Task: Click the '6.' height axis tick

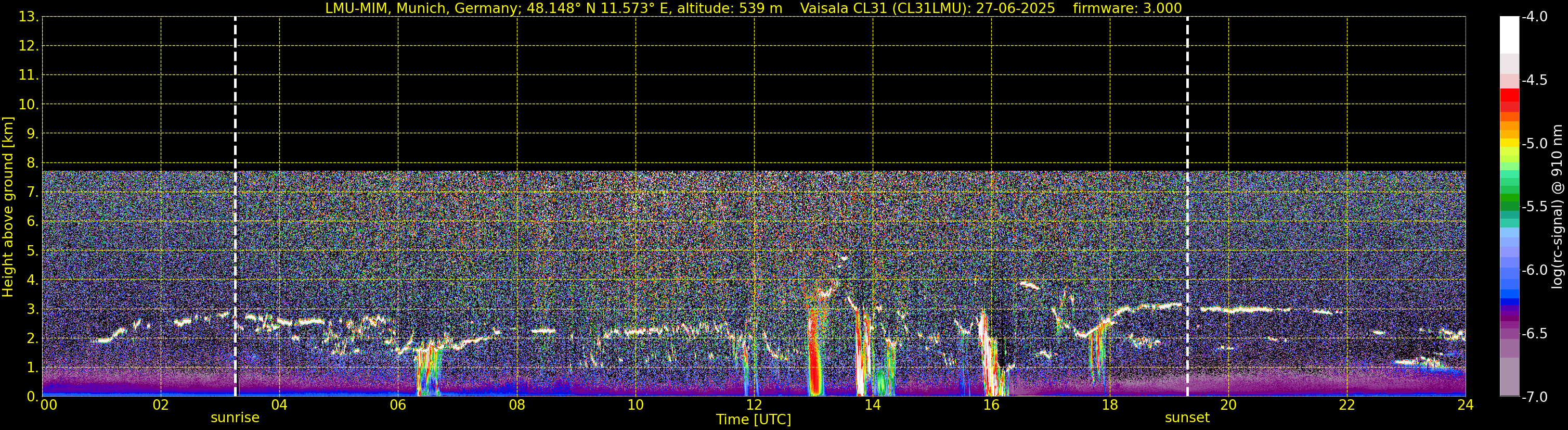Action: (32, 222)
